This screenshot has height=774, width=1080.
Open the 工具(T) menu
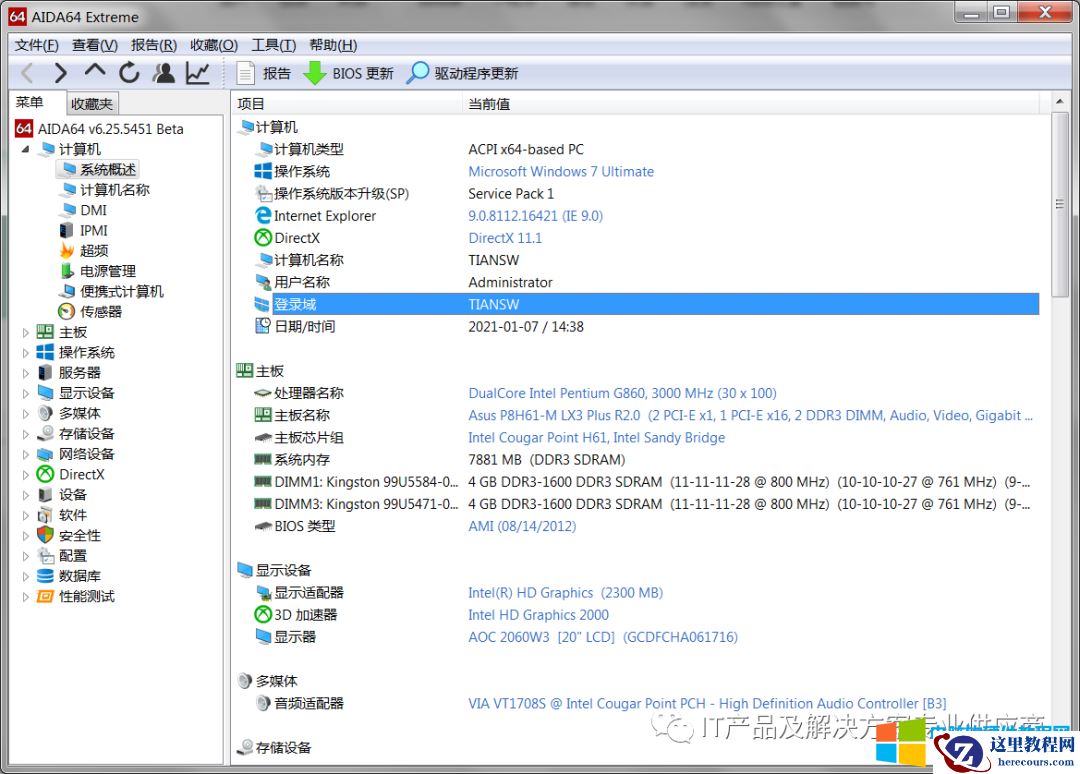point(273,45)
